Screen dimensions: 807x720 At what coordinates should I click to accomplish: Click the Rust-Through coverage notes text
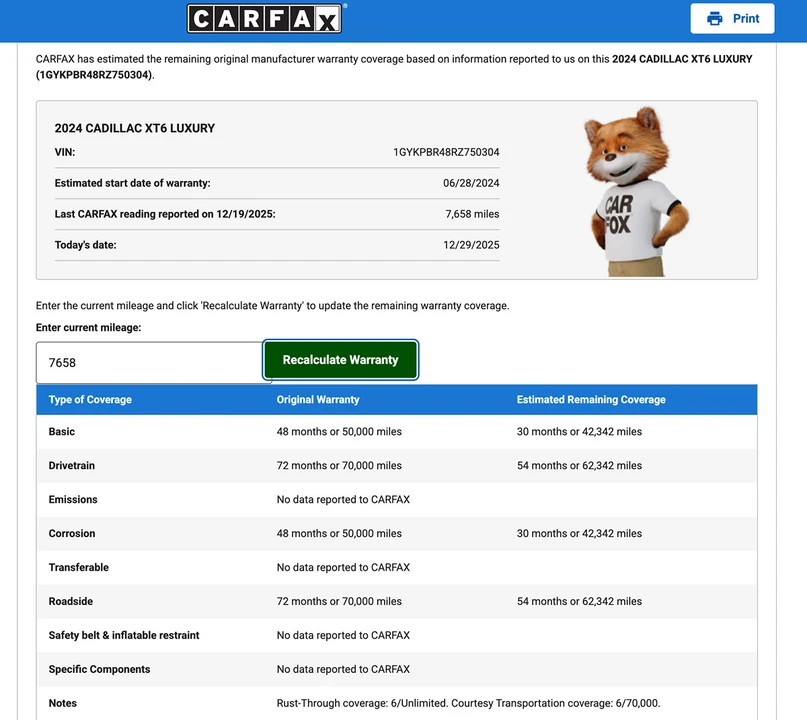(468, 704)
